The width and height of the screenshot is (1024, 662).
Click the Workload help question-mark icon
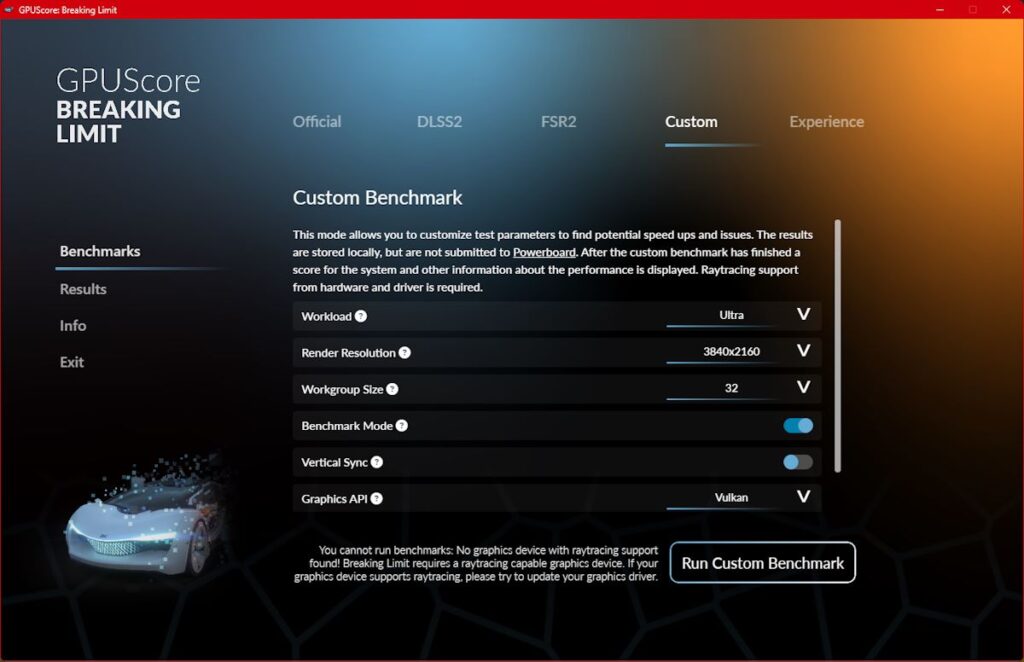coord(360,316)
